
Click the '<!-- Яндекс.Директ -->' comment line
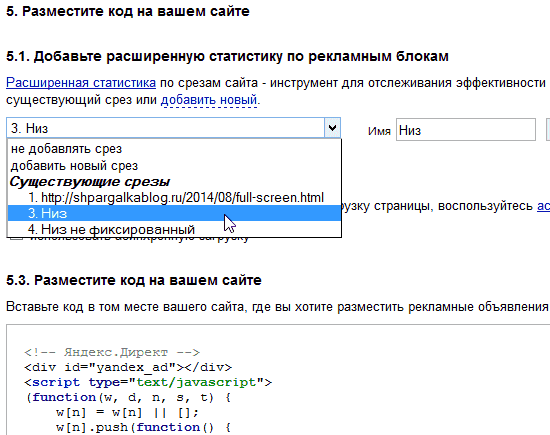tap(112, 352)
